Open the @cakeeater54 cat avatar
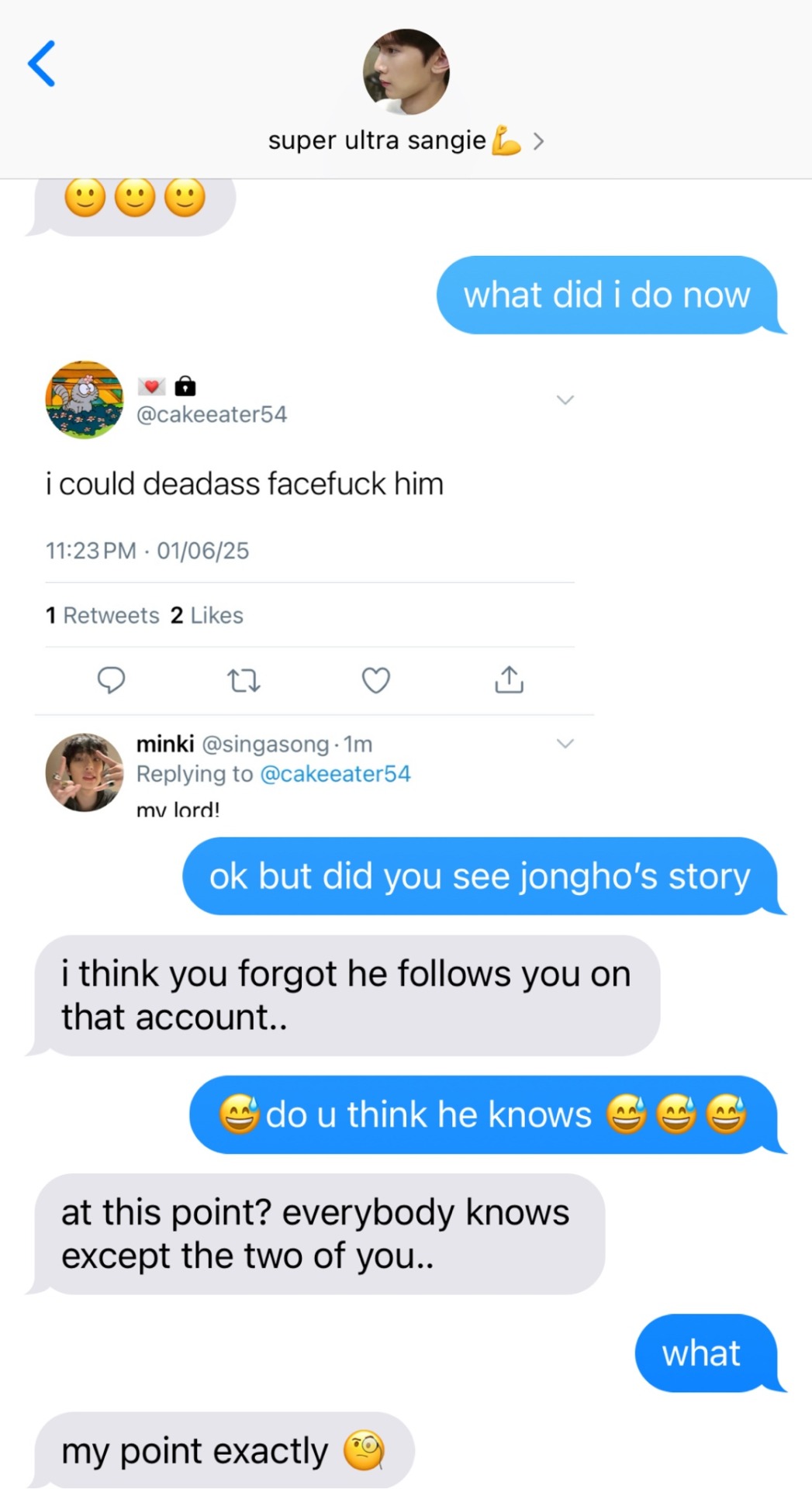The image size is (812, 1489). [85, 399]
